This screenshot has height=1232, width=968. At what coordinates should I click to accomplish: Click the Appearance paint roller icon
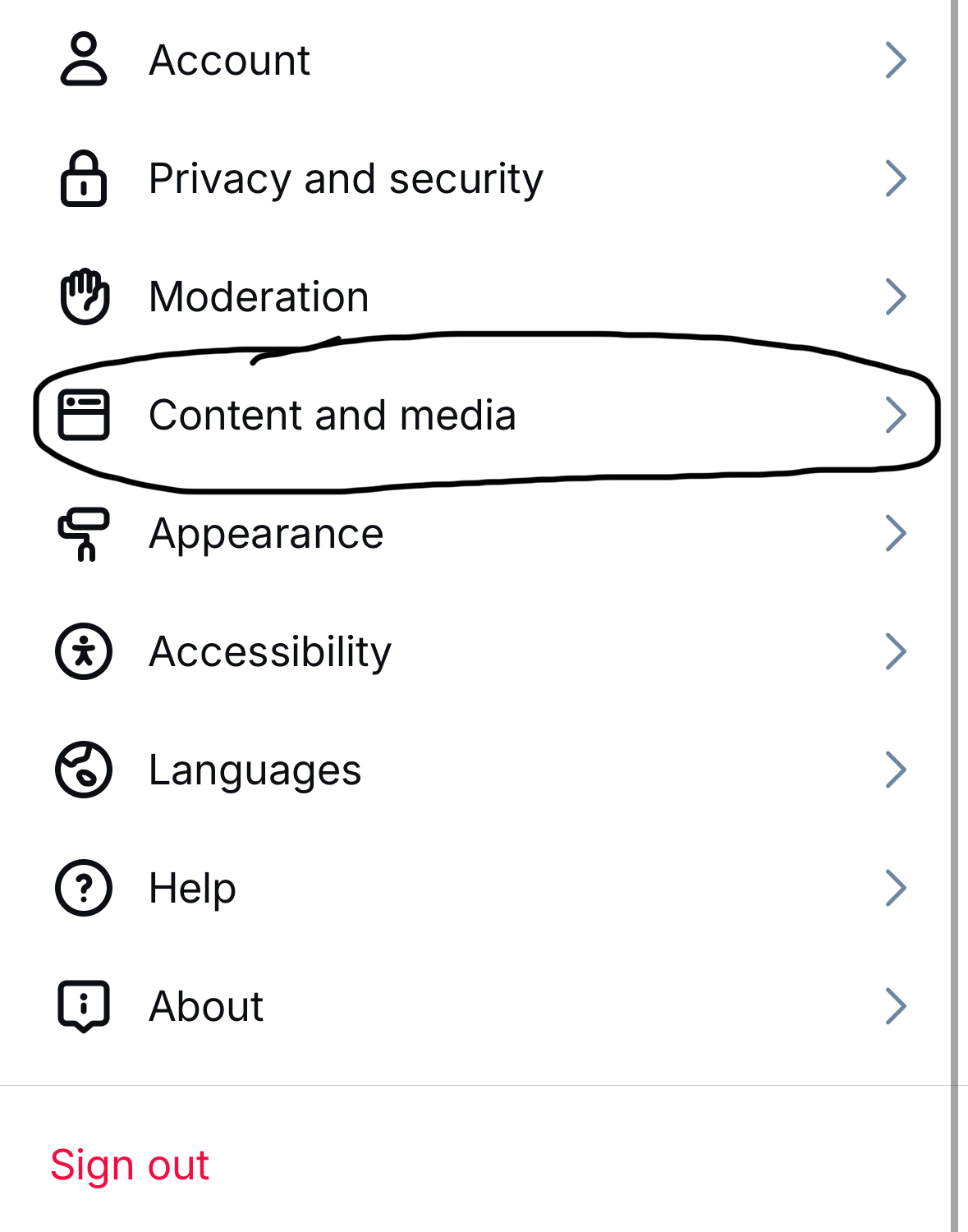[x=84, y=534]
